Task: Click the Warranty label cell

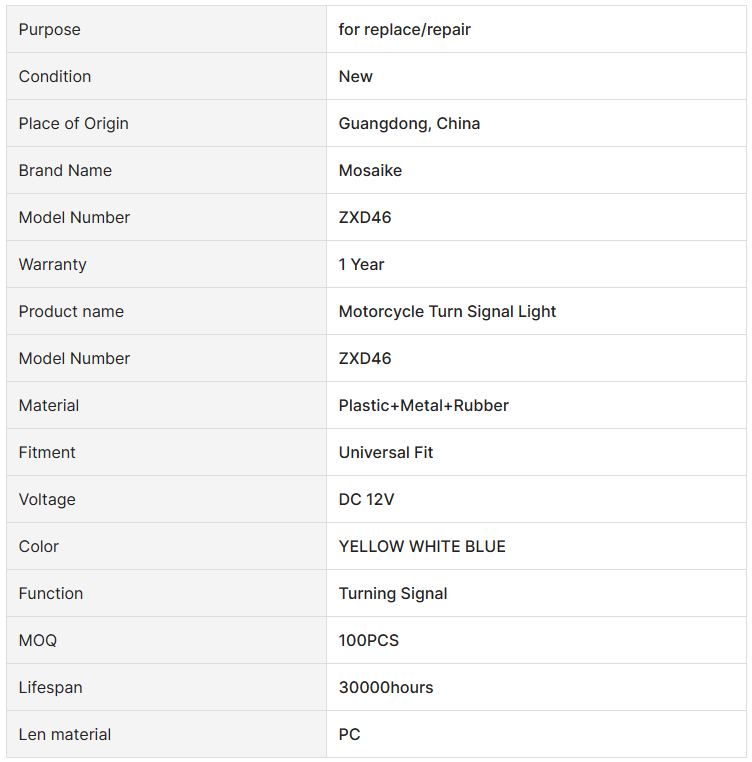Action: [166, 264]
